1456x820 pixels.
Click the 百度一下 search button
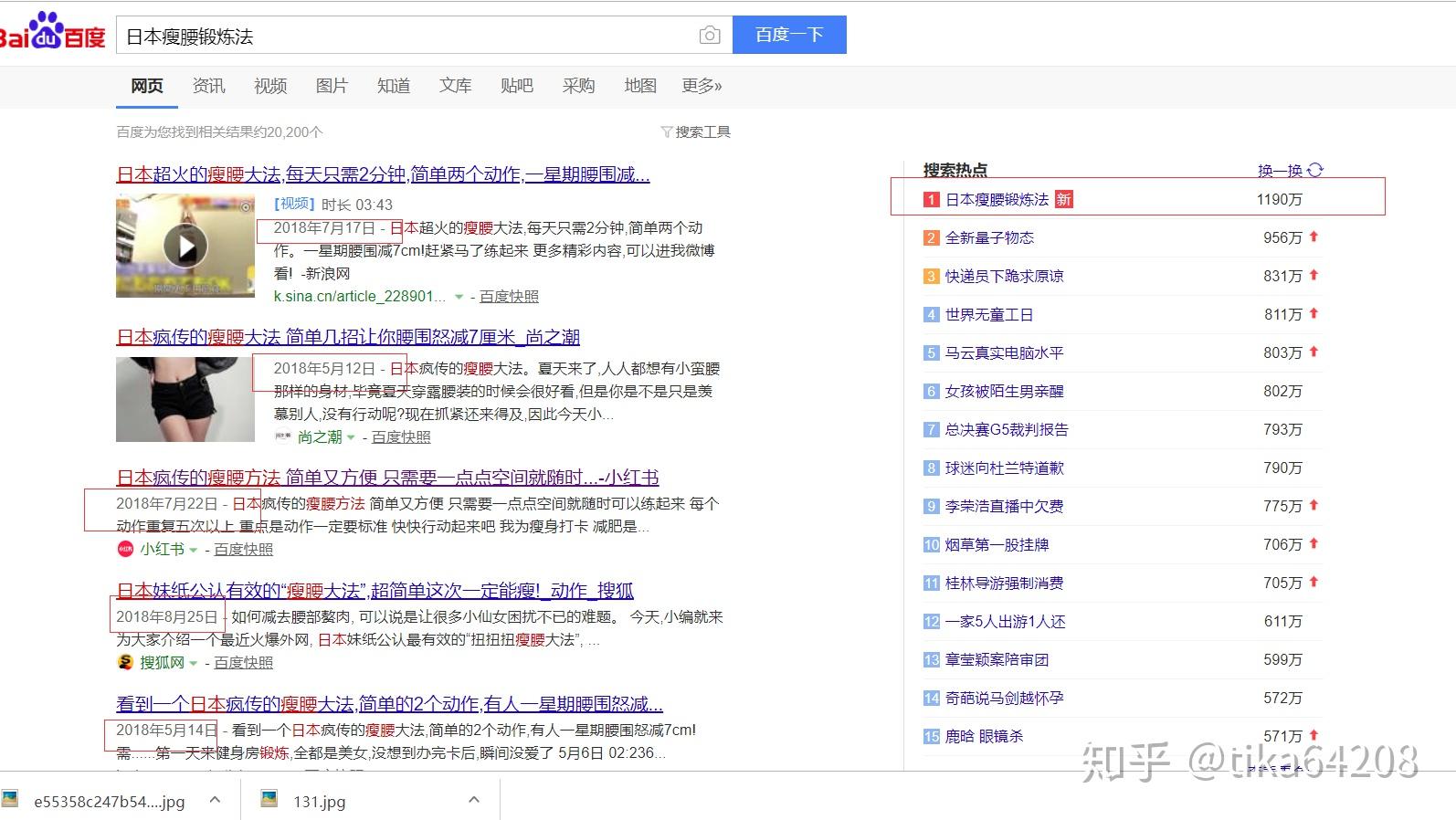pos(789,35)
